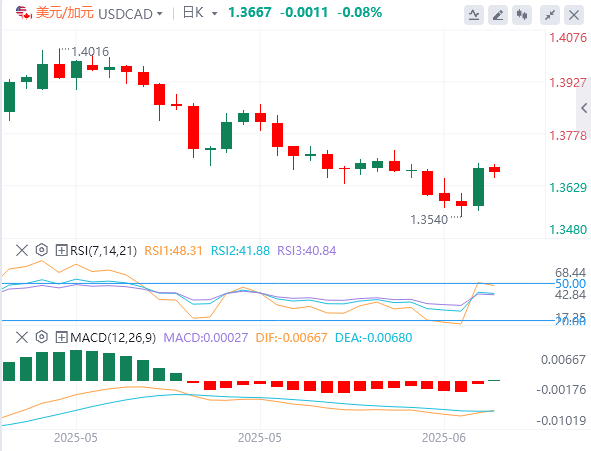Click the 2025-06 date axis label
This screenshot has height=451, width=591.
coord(444,438)
